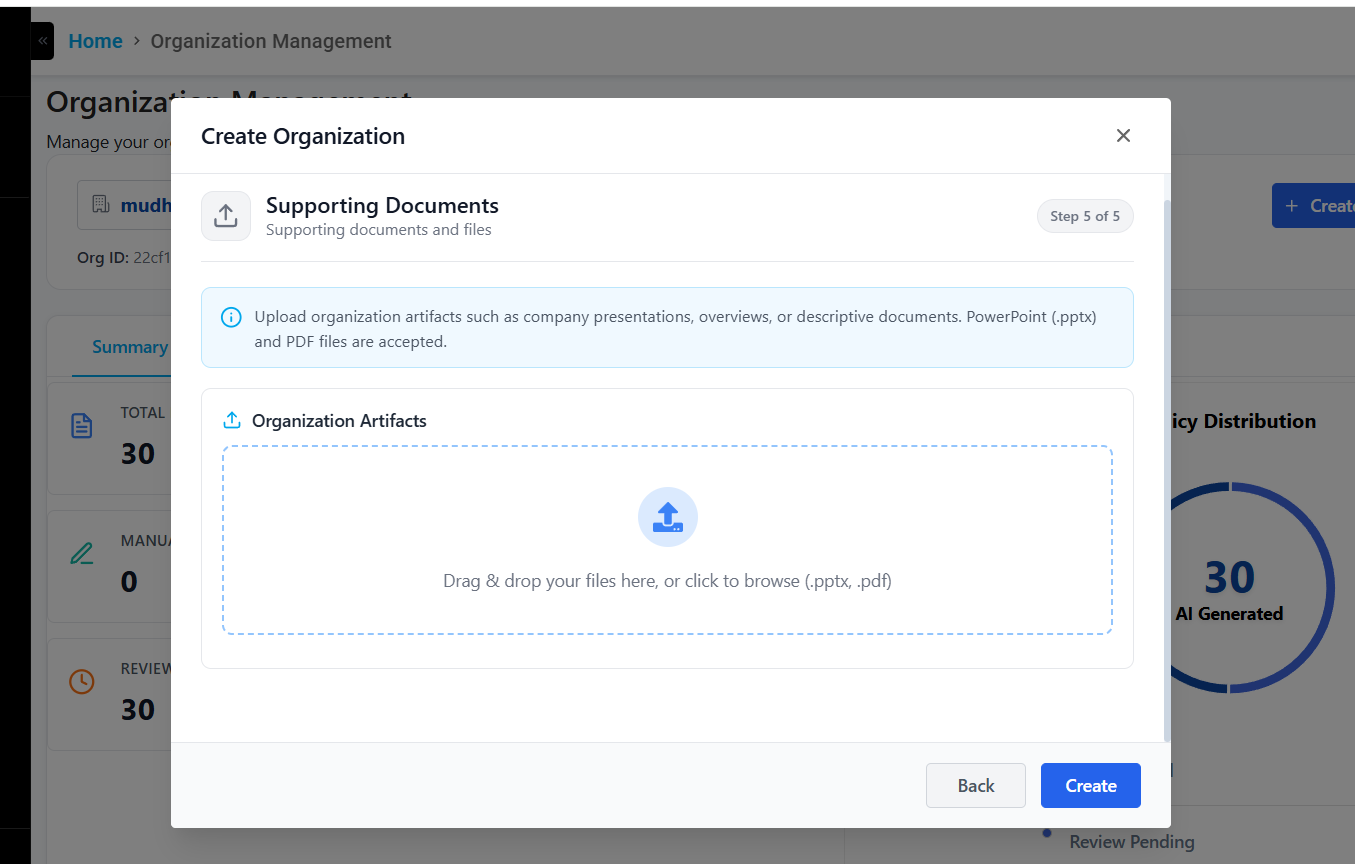The height and width of the screenshot is (864, 1355).
Task: Click upload icon beside Organization Artifacts
Action: point(232,420)
